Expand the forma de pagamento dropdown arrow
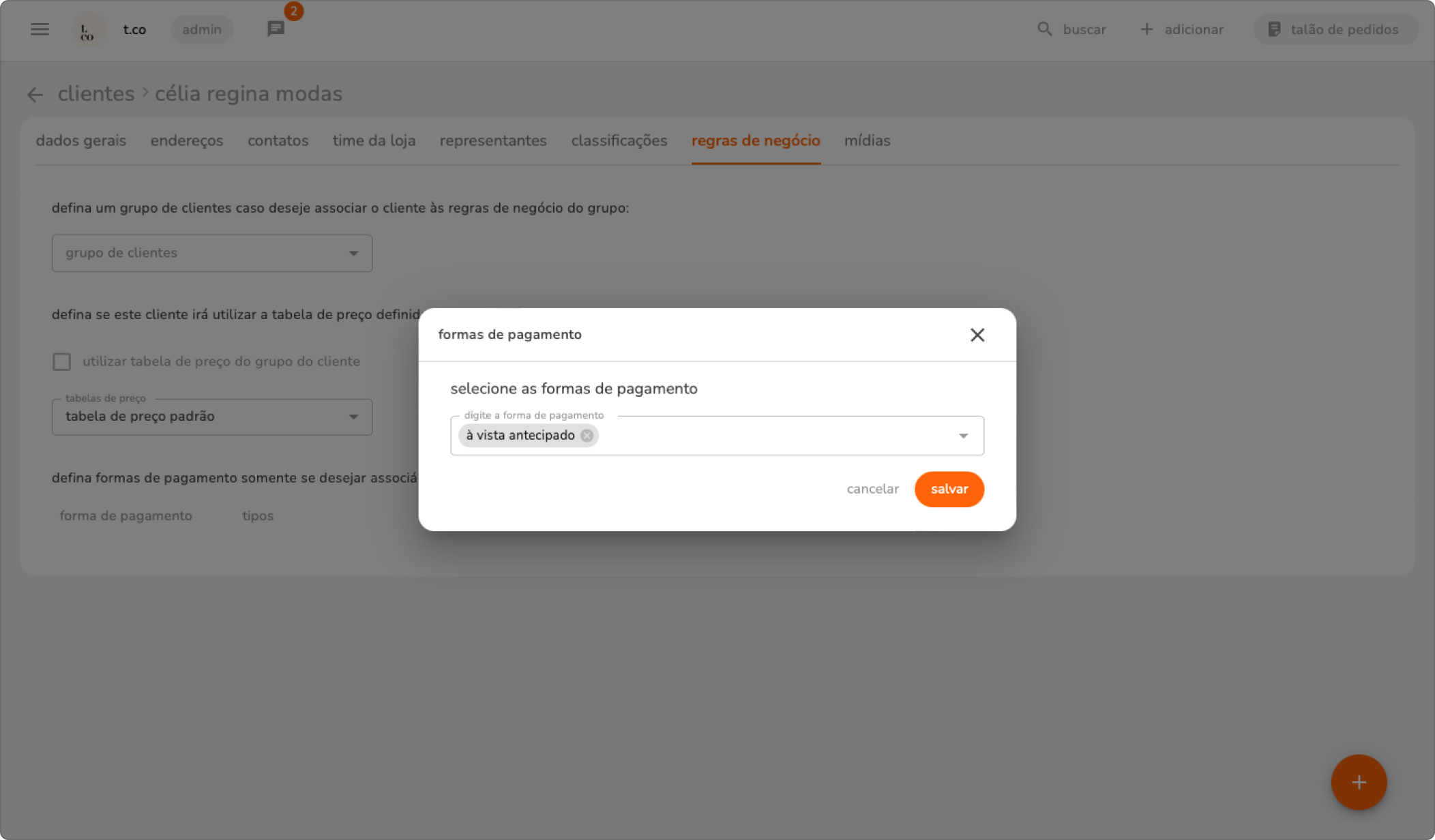 (963, 436)
